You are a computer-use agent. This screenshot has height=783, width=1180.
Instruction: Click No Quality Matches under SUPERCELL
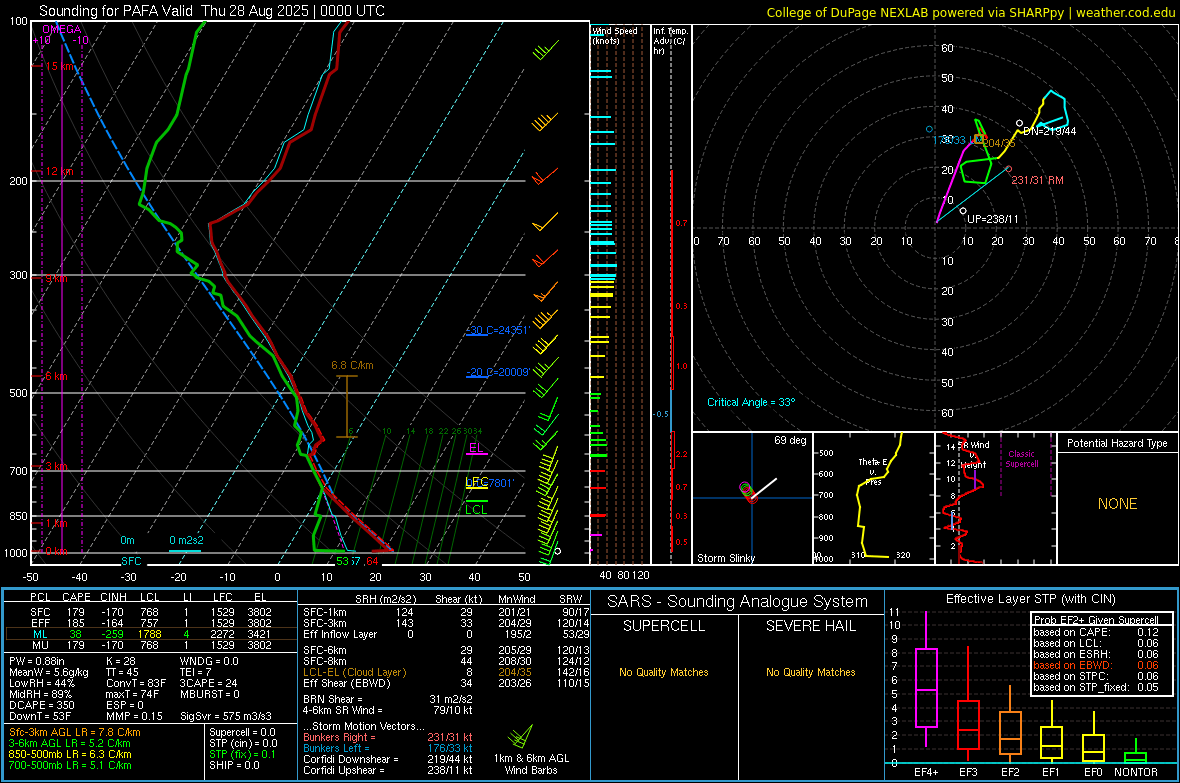(x=664, y=672)
